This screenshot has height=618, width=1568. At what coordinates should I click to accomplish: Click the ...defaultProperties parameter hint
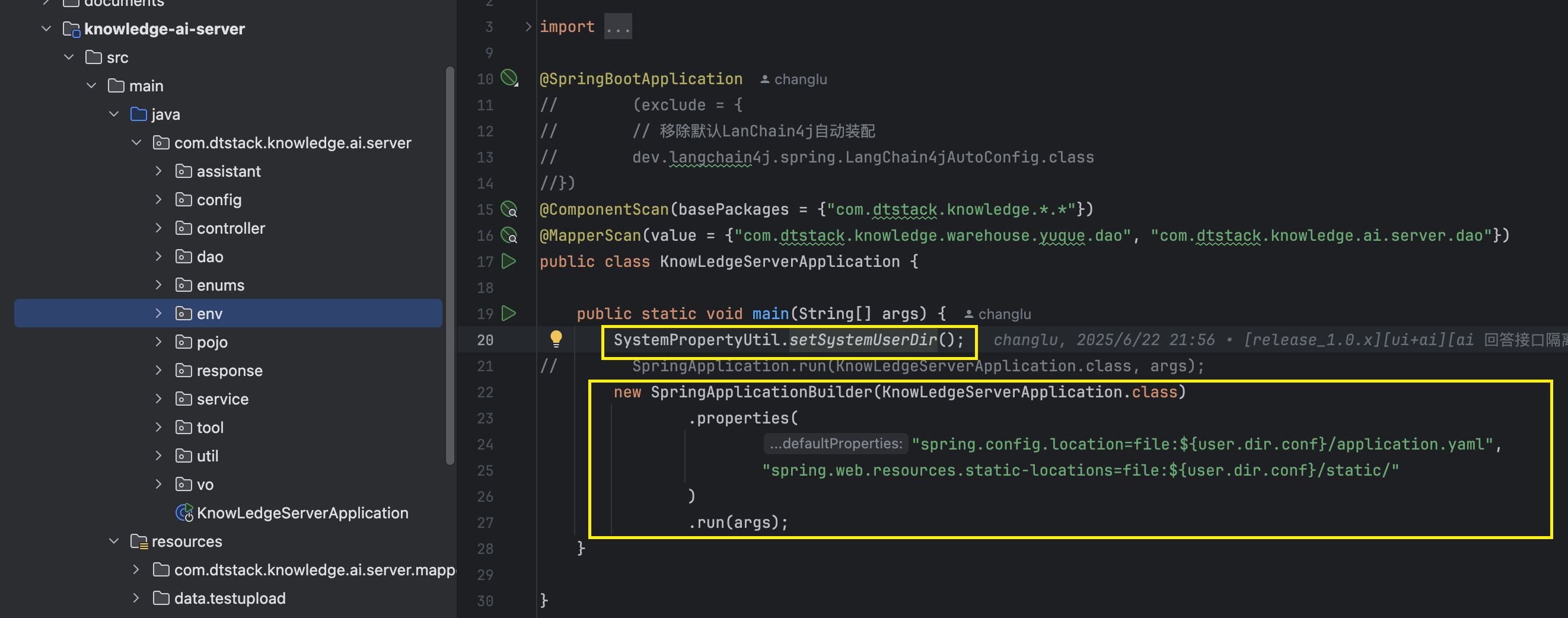point(836,443)
